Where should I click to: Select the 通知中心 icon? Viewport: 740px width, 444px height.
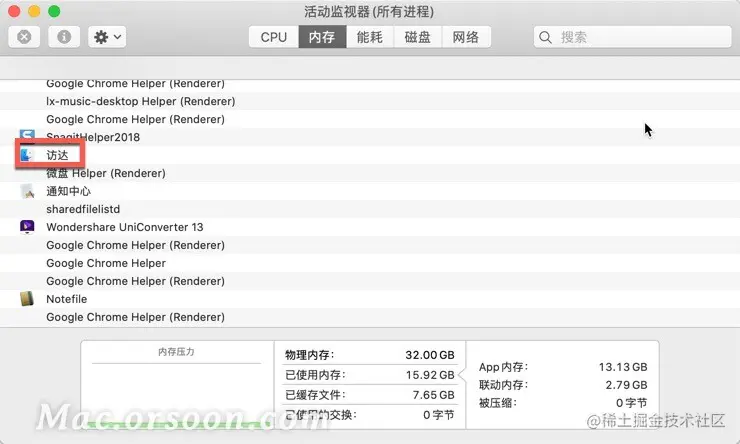pos(27,191)
